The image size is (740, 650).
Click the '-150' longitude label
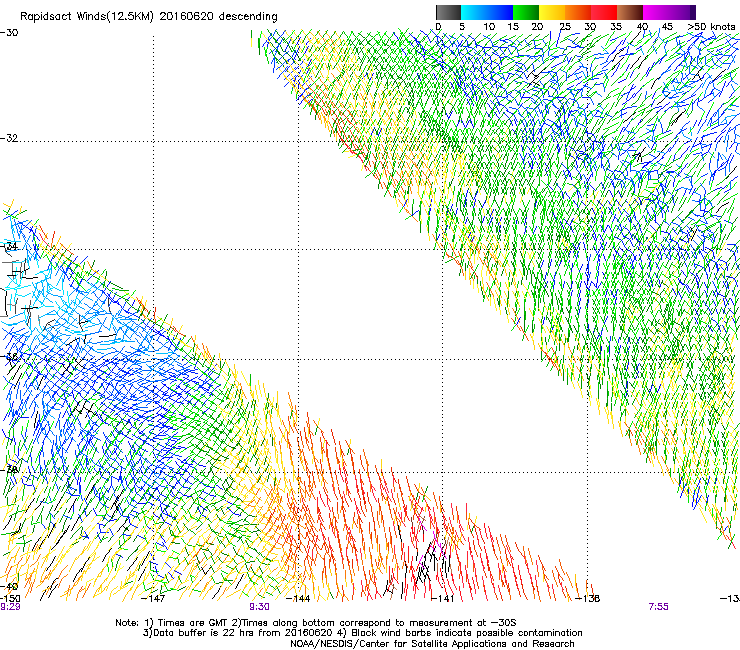10,599
